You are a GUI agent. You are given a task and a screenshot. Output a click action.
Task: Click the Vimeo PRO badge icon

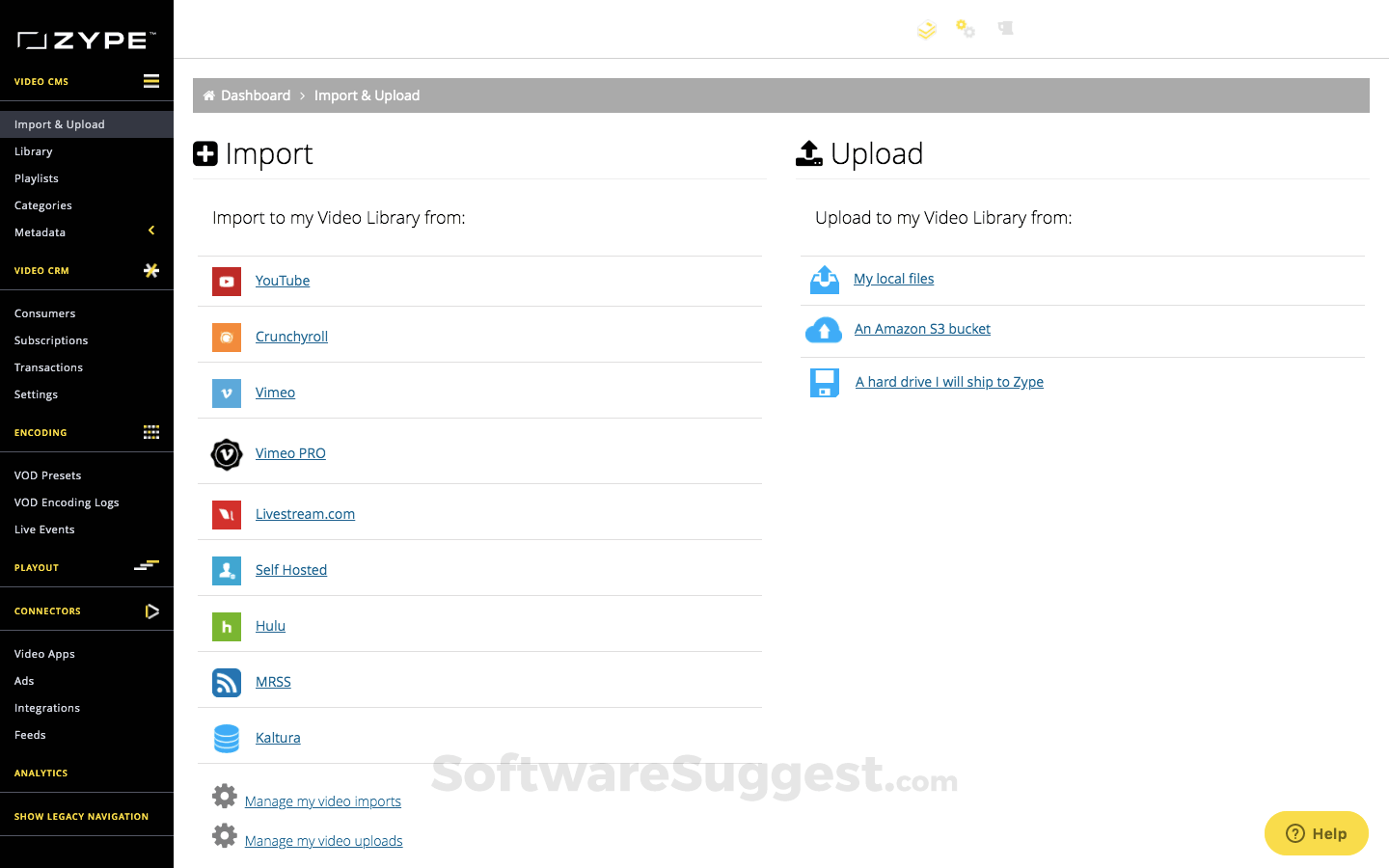pyautogui.click(x=227, y=453)
